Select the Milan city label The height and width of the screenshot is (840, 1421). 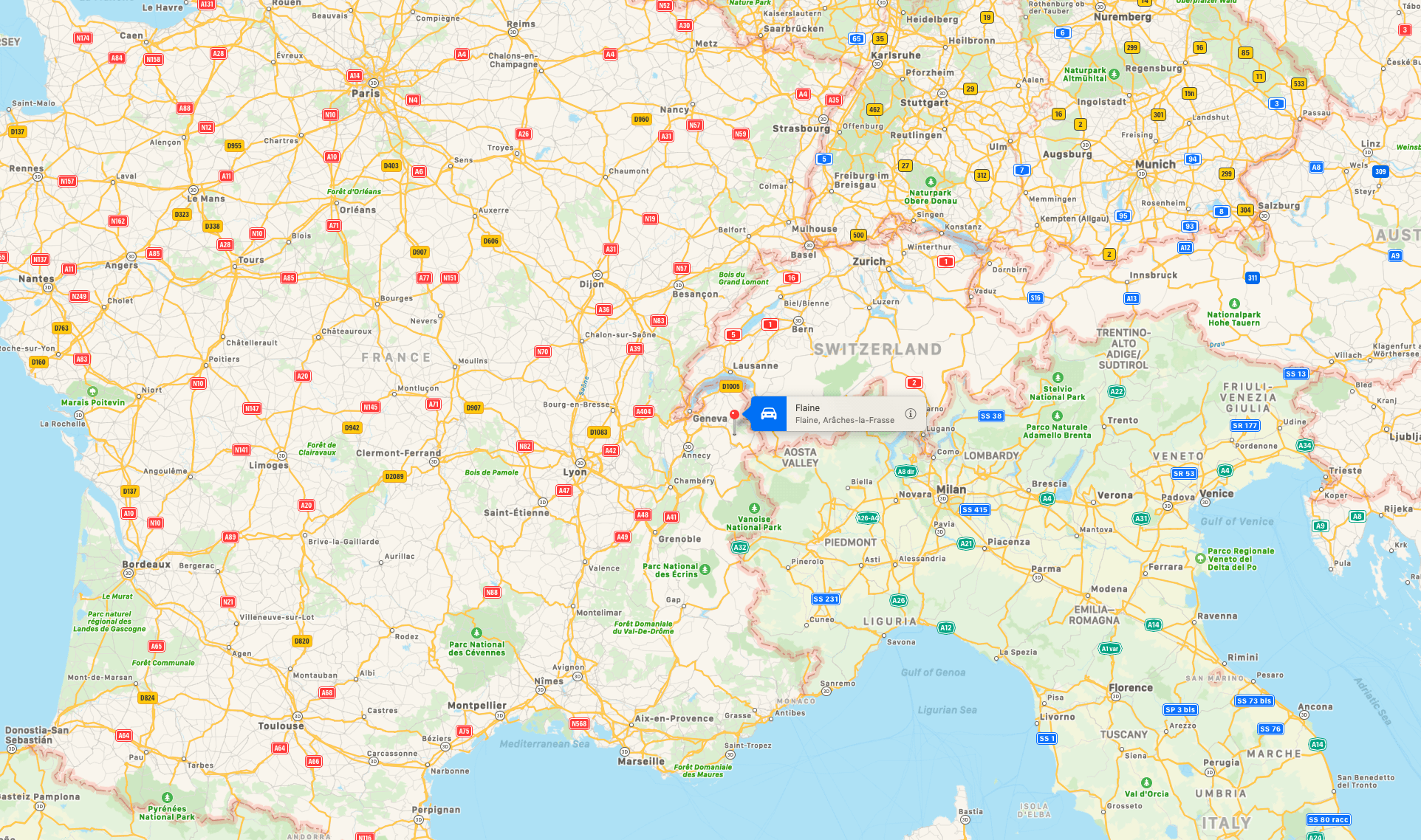951,489
